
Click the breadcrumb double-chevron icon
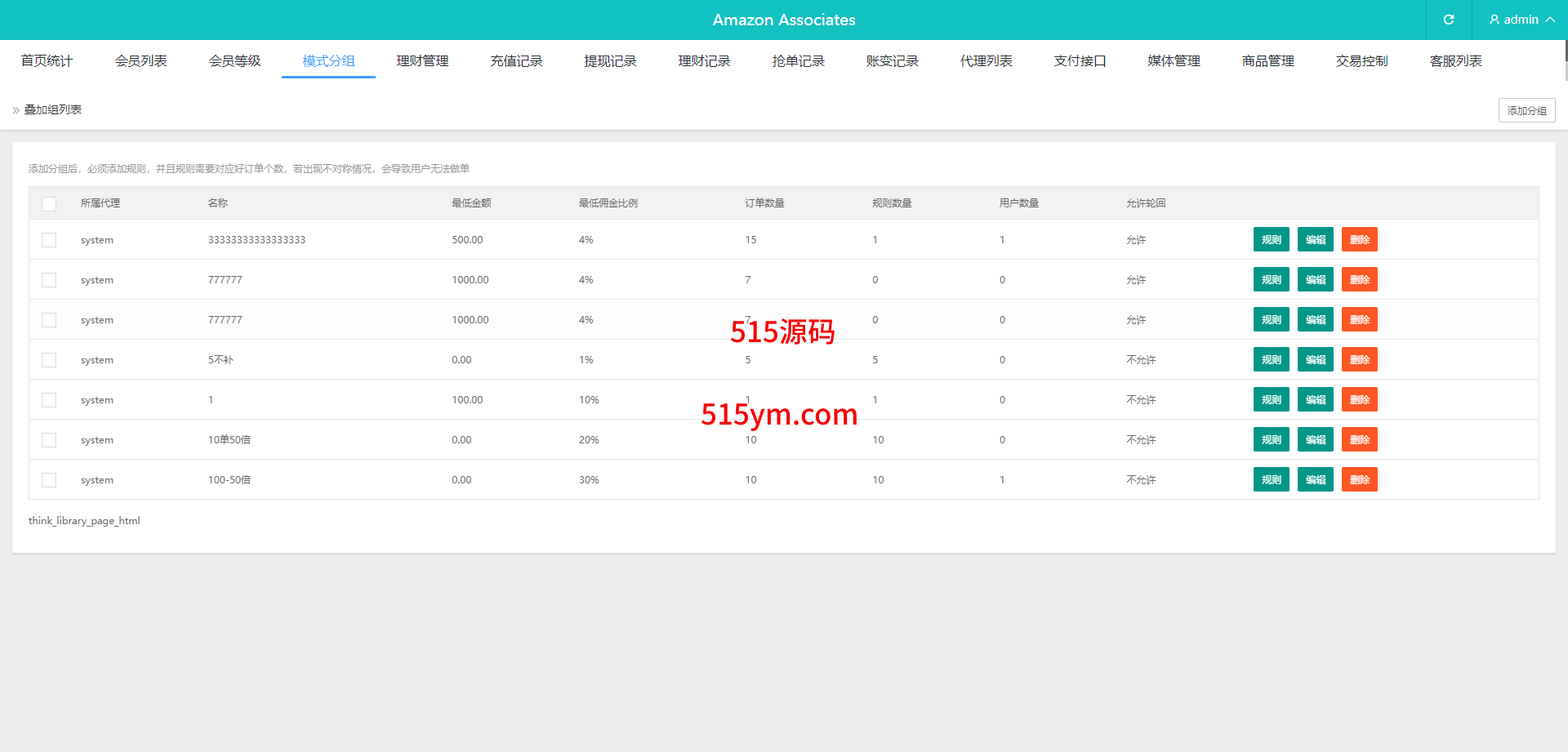coord(16,110)
